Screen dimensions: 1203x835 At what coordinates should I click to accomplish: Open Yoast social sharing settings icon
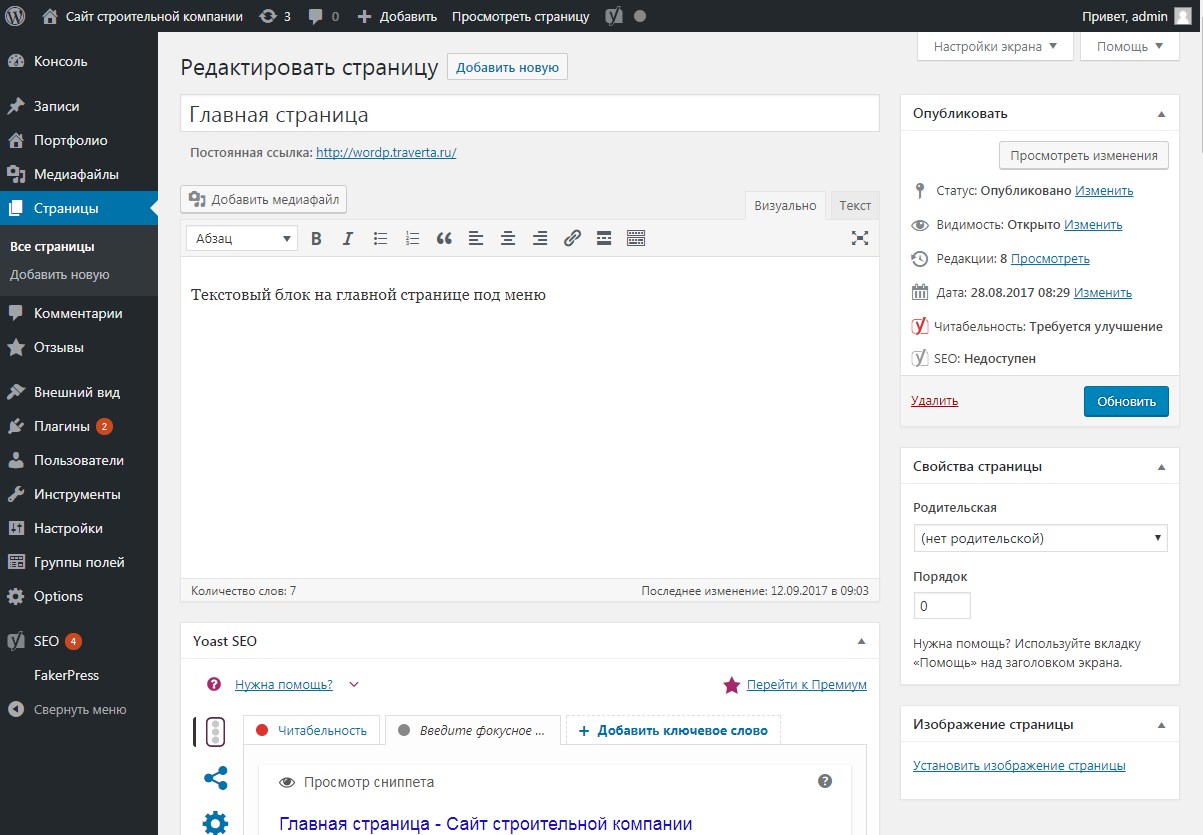coord(215,778)
